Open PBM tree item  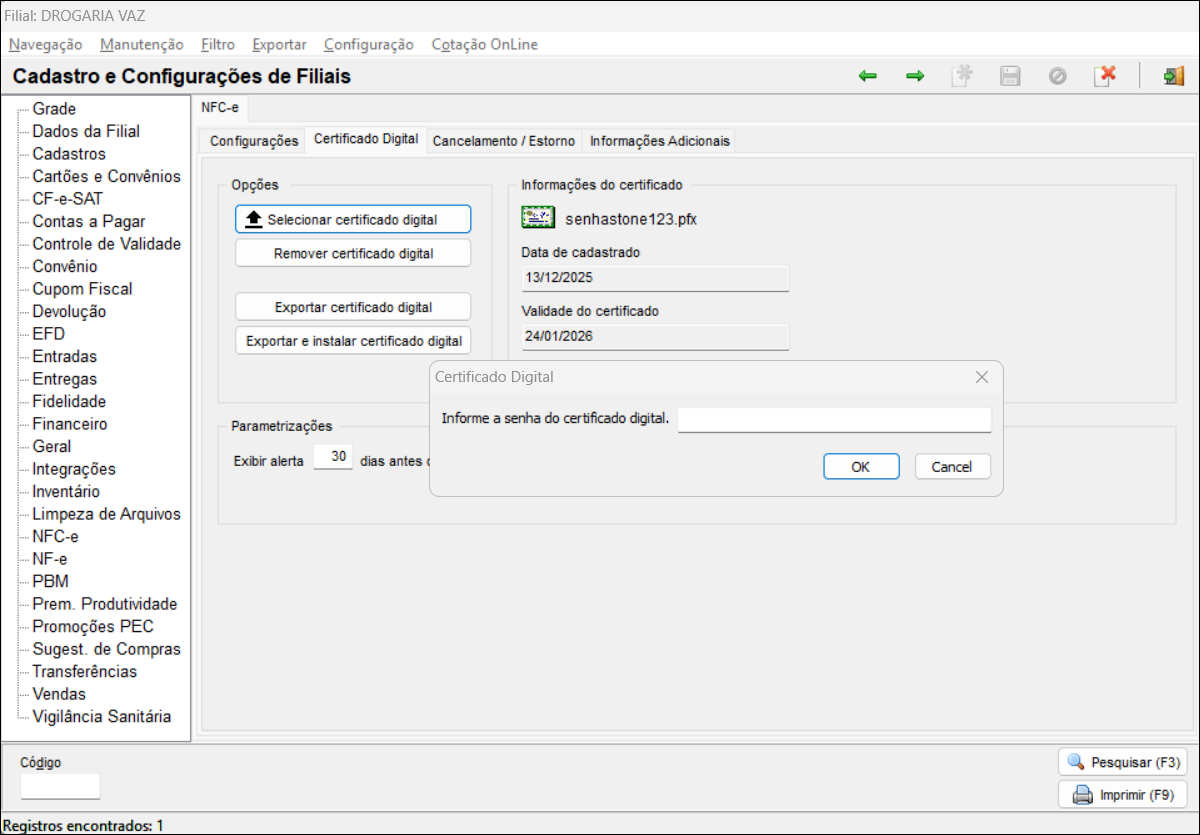point(50,581)
